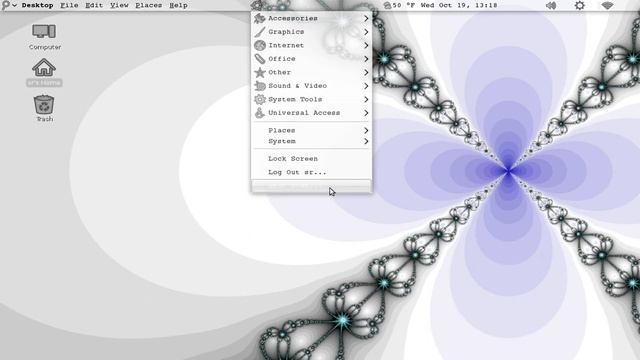Click the Wi-Fi network icon in panel
Viewport: 640px width, 360px height.
pyautogui.click(x=607, y=5)
